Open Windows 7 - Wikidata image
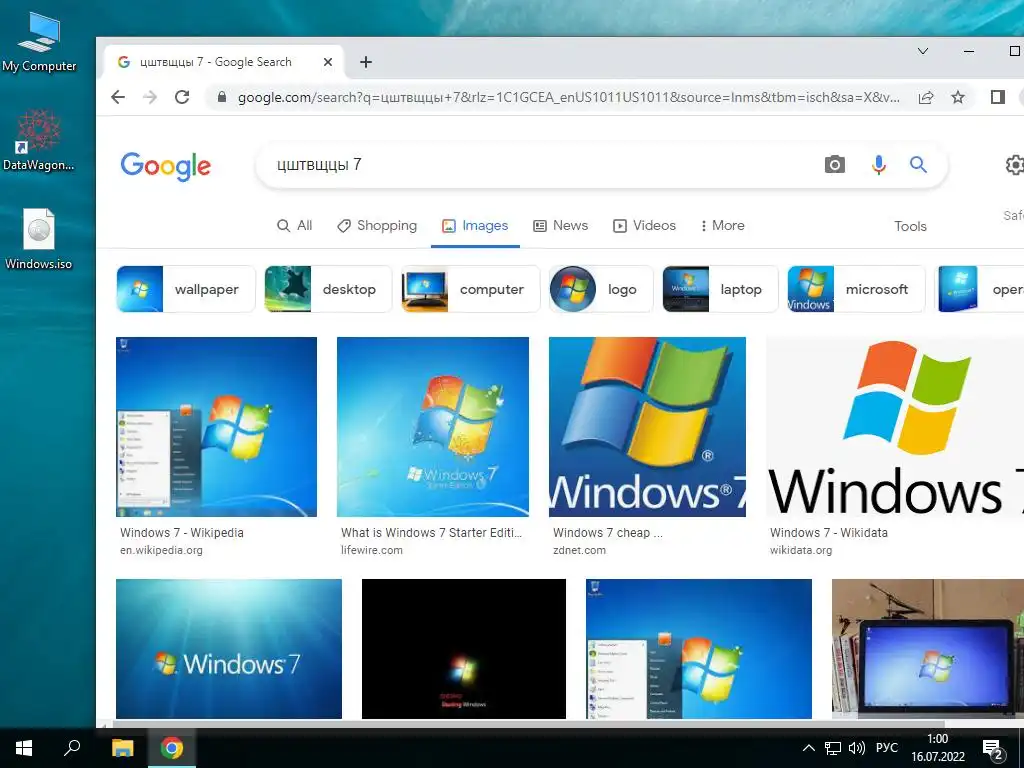1024x768 pixels. (895, 427)
